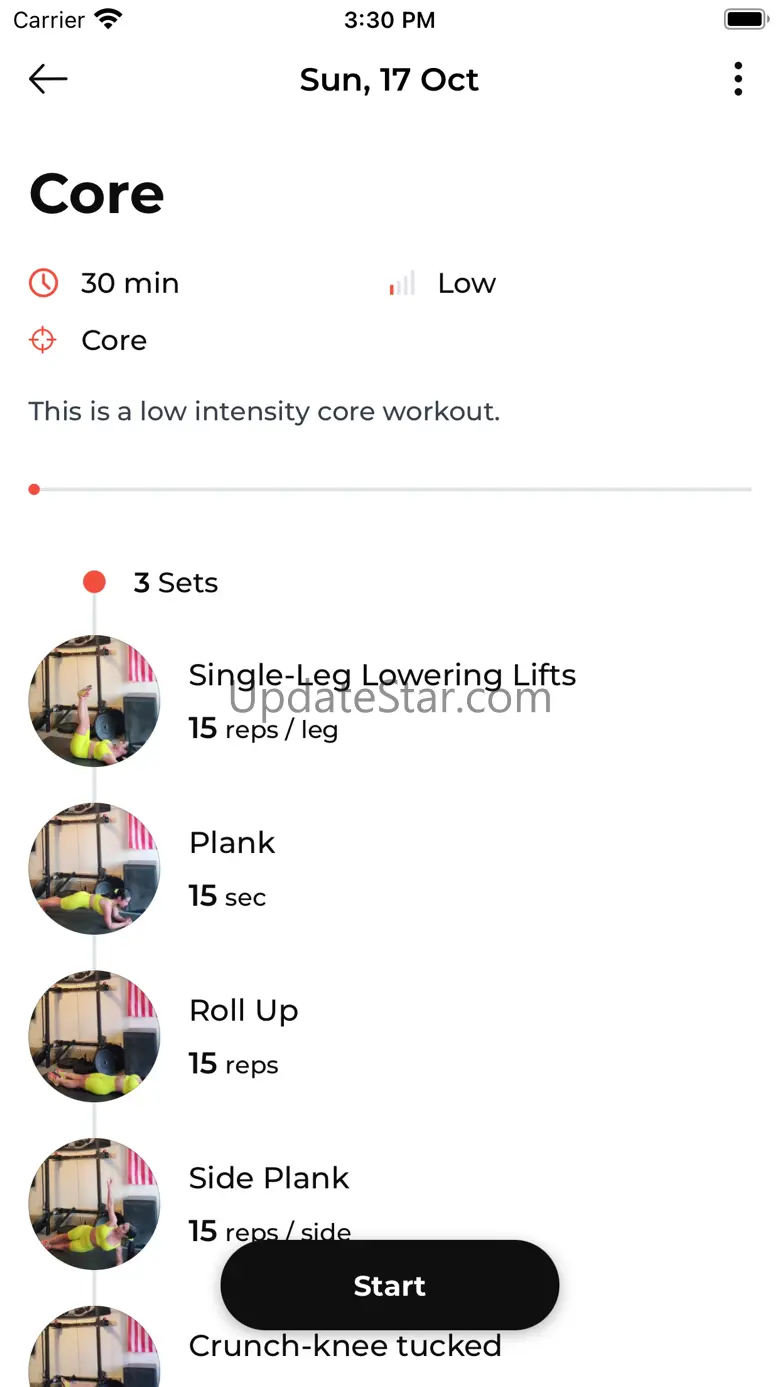Tap the Sun, 17 Oct date title
The width and height of the screenshot is (780, 1387).
click(x=389, y=80)
